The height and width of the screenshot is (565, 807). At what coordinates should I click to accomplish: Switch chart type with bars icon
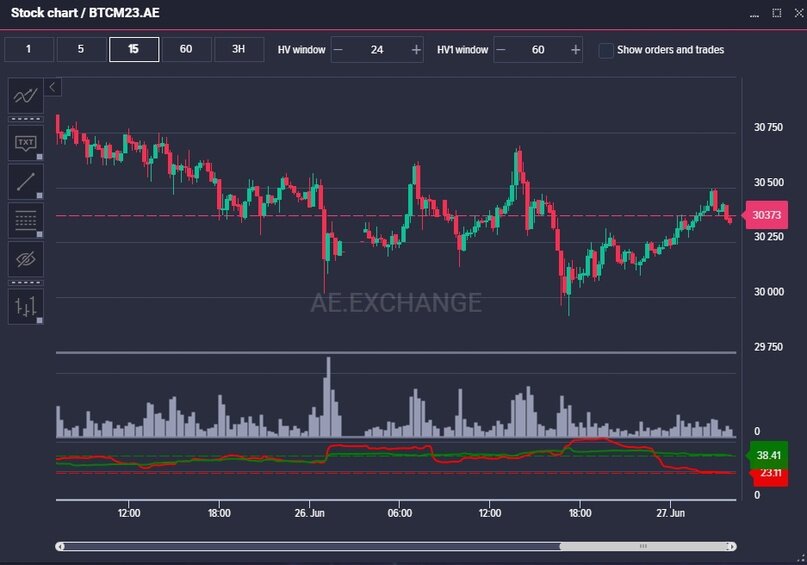click(26, 307)
